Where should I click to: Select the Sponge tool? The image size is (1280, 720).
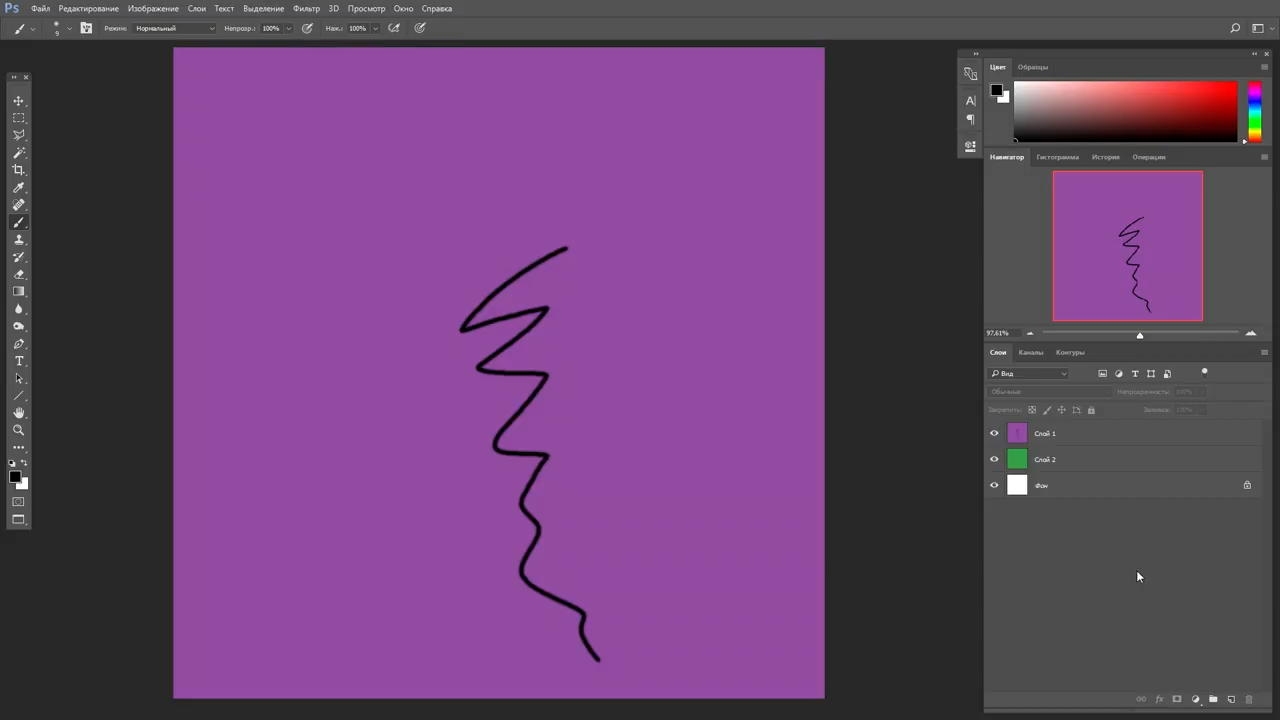(18, 326)
